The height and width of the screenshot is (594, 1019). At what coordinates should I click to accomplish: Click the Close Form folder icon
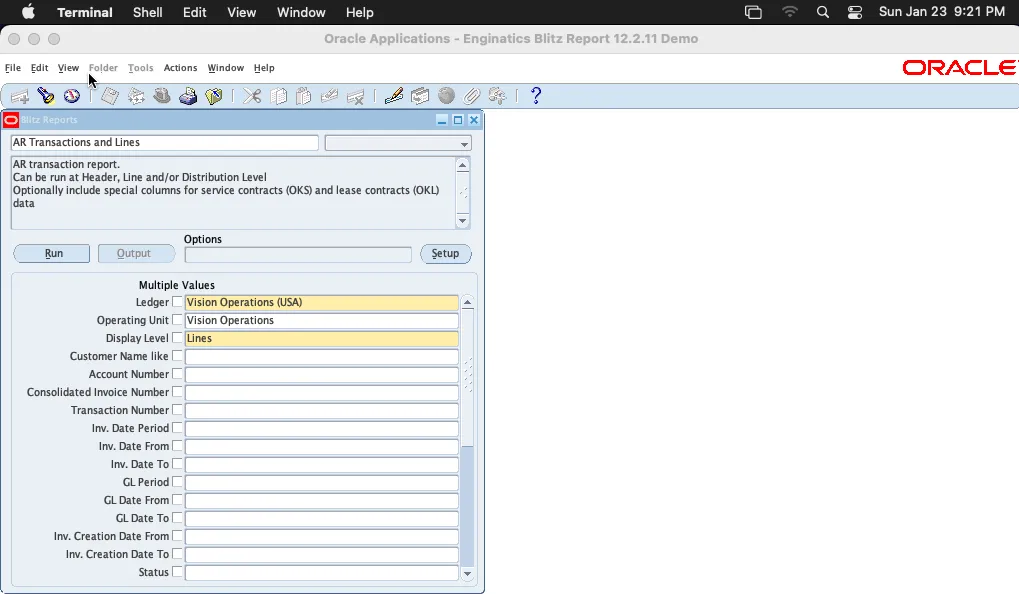click(x=214, y=96)
